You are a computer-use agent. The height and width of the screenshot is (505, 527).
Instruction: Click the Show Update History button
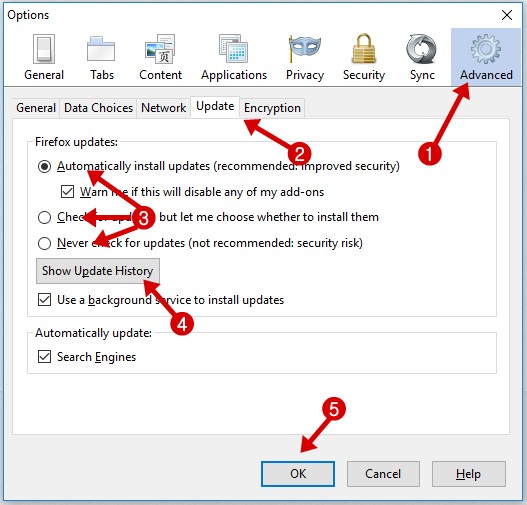click(98, 271)
